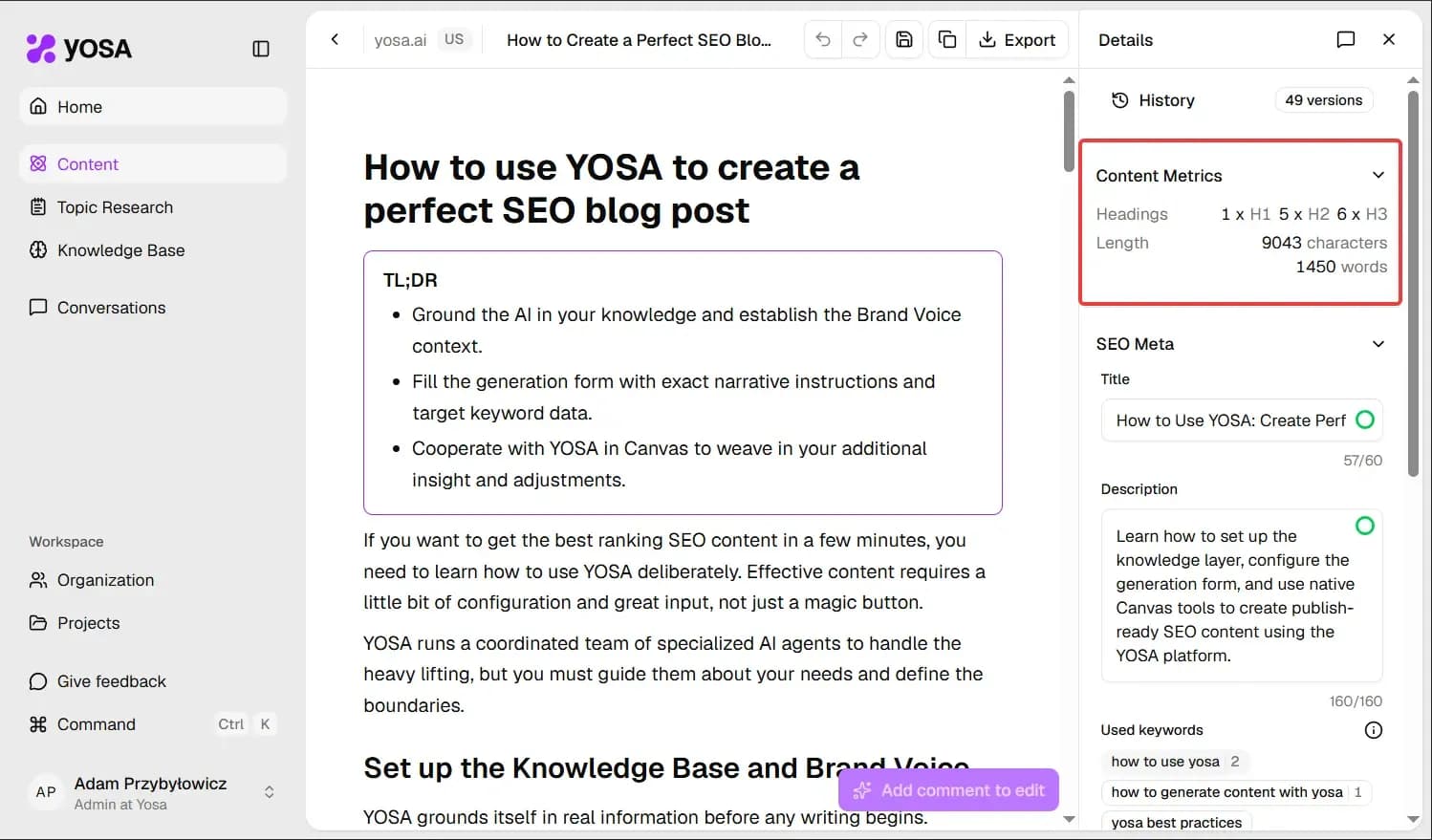Viewport: 1432px width, 840px height.
Task: Click the Topic Research clipboard icon
Action: pos(38,206)
